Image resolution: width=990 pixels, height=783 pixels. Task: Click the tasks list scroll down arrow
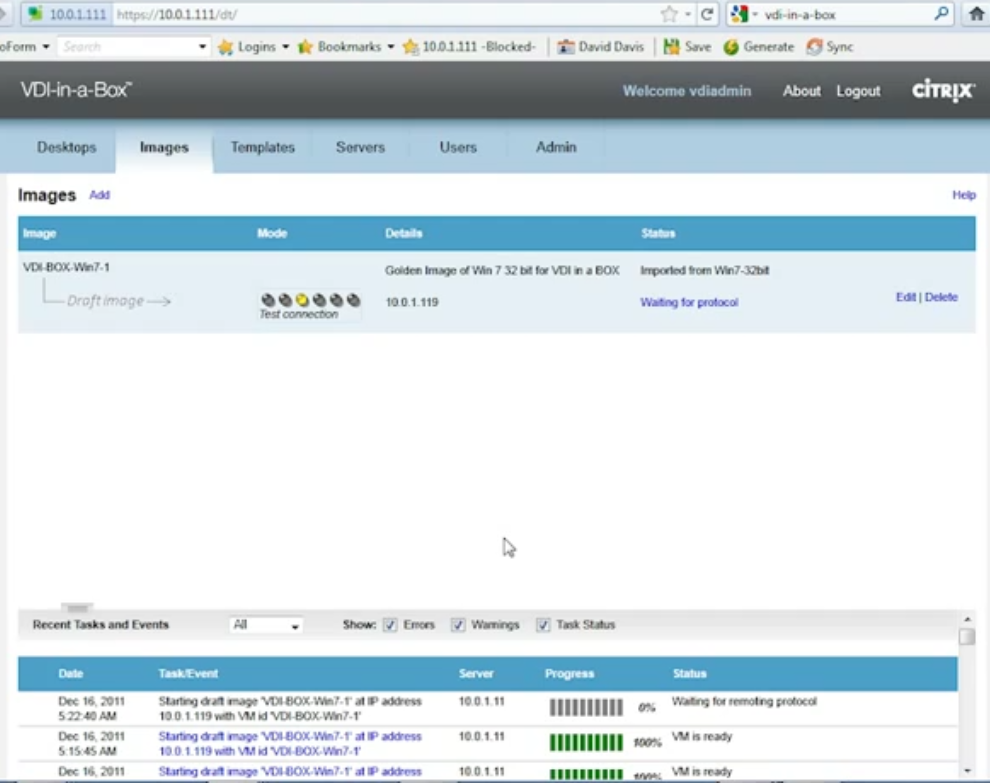[967, 771]
